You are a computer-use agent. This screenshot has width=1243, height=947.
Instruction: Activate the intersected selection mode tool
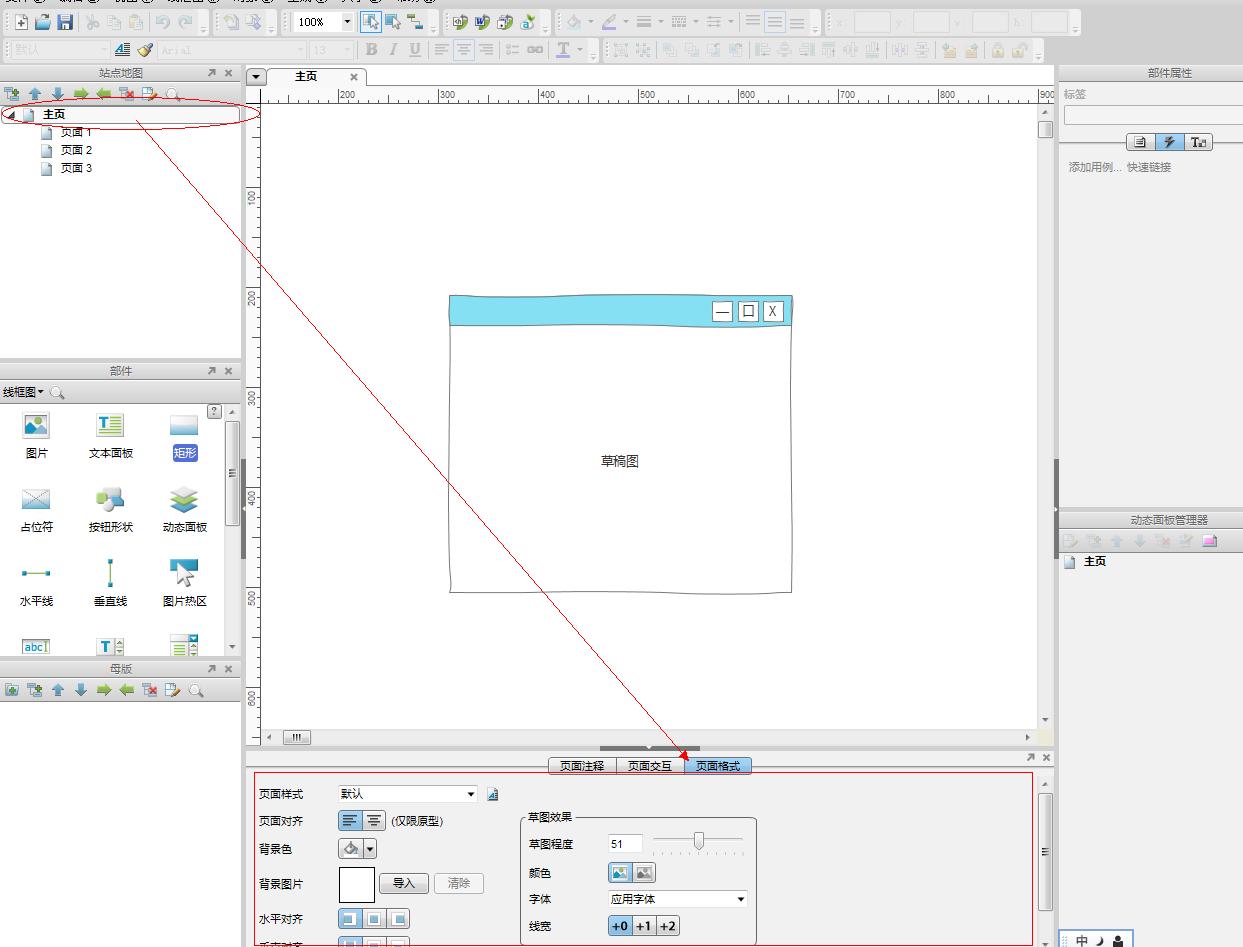coord(371,22)
